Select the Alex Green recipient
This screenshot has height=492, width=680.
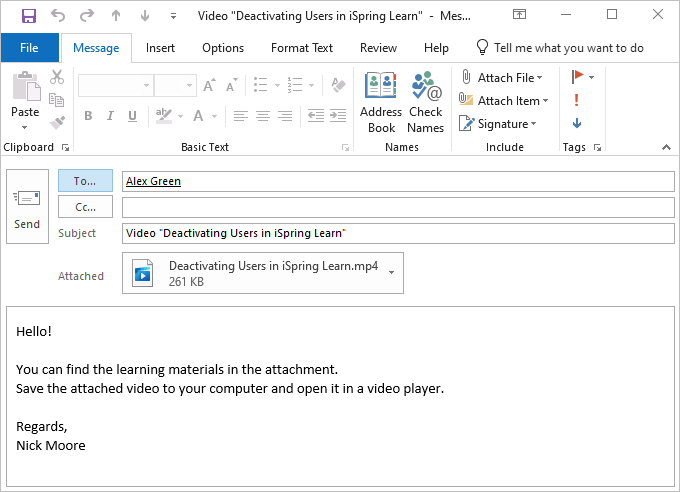154,181
